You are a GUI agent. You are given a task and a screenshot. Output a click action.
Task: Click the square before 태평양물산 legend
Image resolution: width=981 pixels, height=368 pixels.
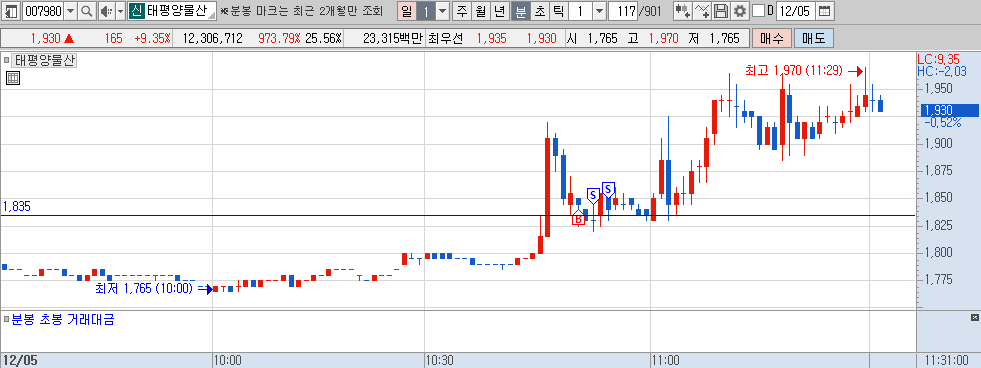[x=6, y=61]
